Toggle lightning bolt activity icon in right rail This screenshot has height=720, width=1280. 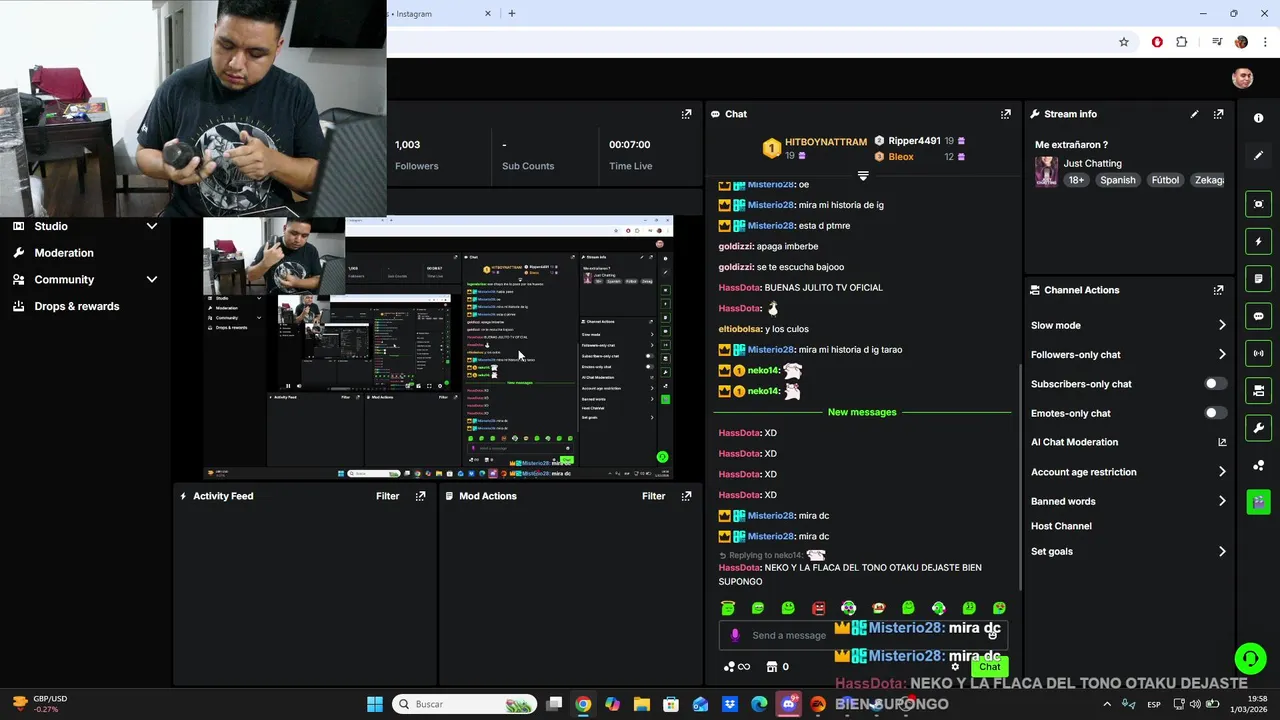(1258, 241)
